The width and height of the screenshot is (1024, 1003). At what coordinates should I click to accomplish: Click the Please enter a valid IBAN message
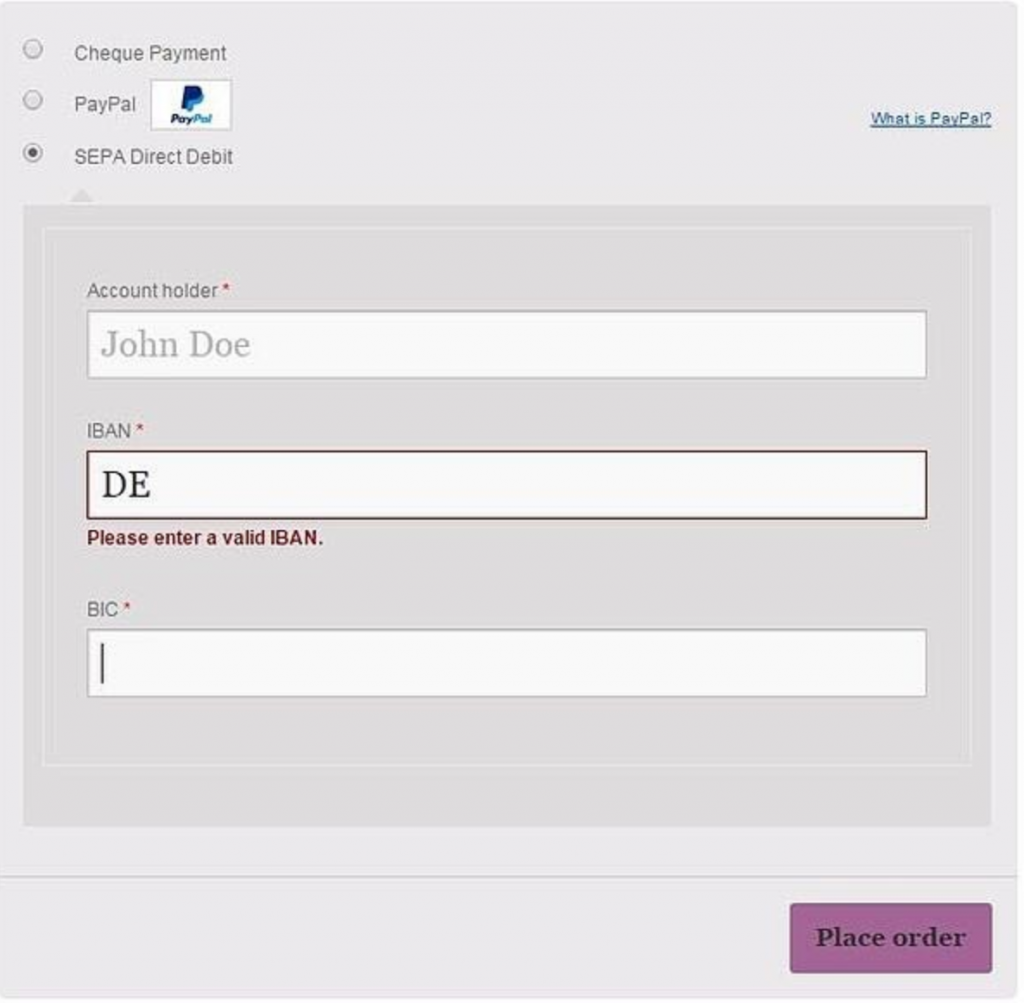(x=205, y=538)
